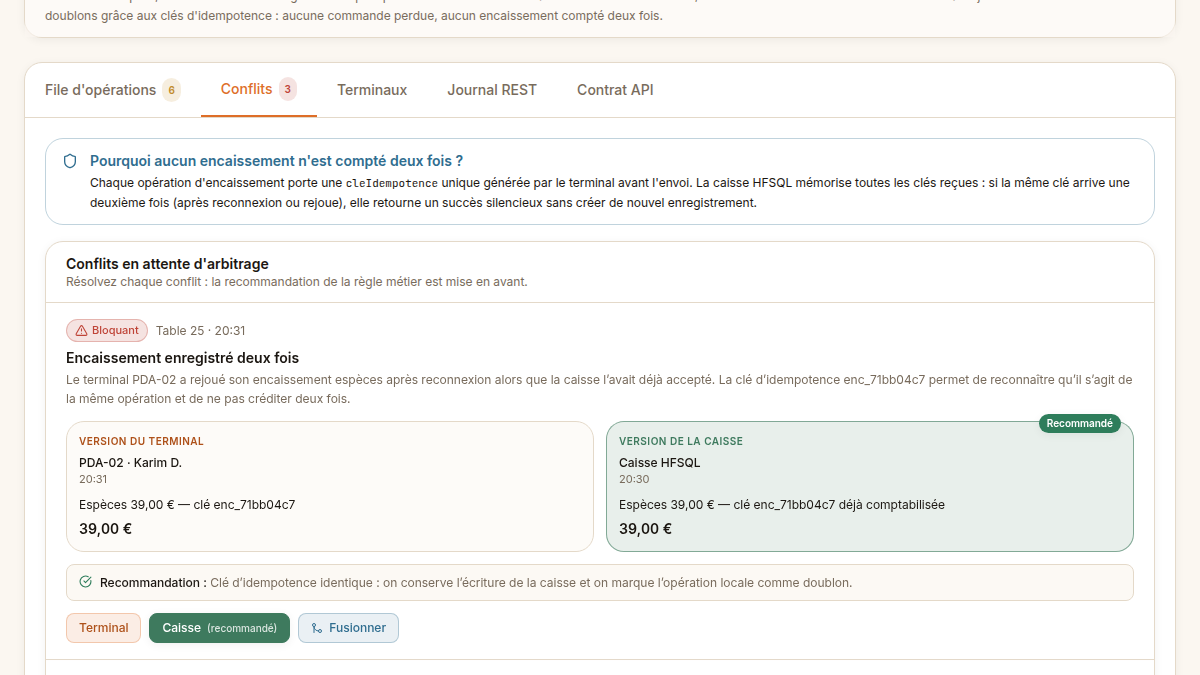Image resolution: width=1200 pixels, height=675 pixels.
Task: Choose the recommended Caisse version button
Action: (x=219, y=628)
